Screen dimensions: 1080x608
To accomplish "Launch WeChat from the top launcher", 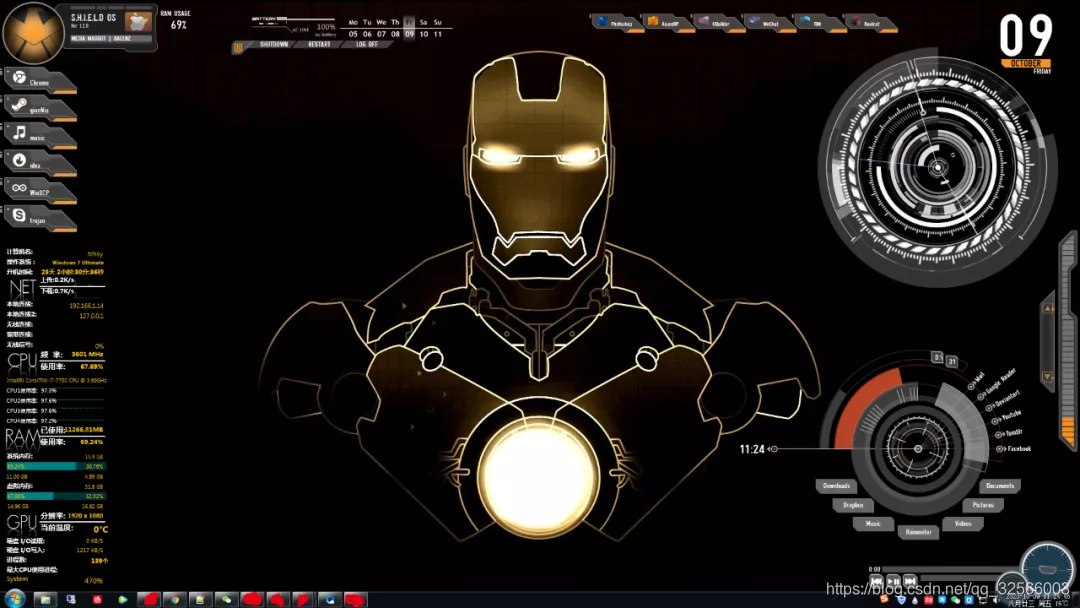I will [x=769, y=23].
